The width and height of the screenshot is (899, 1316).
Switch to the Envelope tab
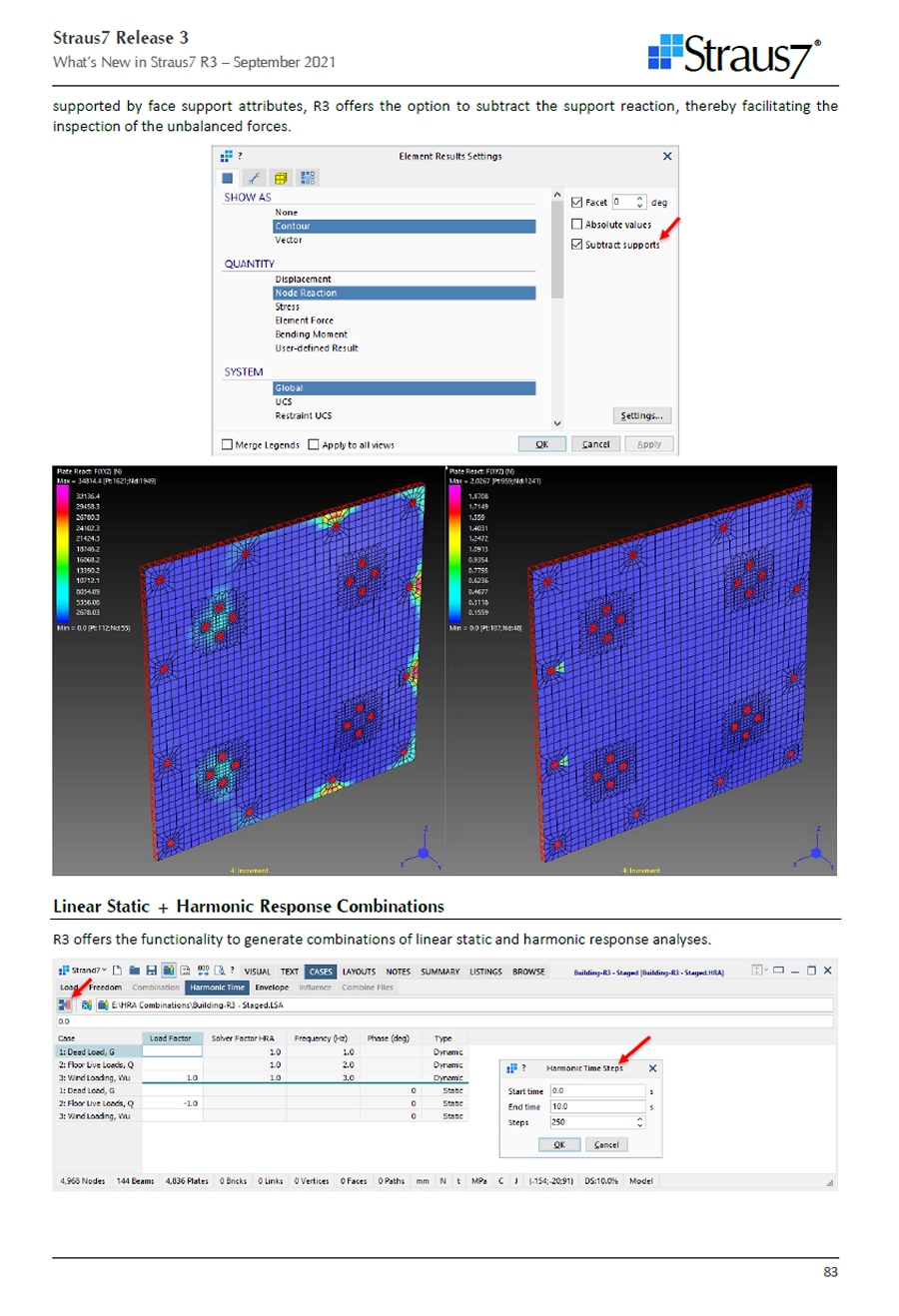271,987
